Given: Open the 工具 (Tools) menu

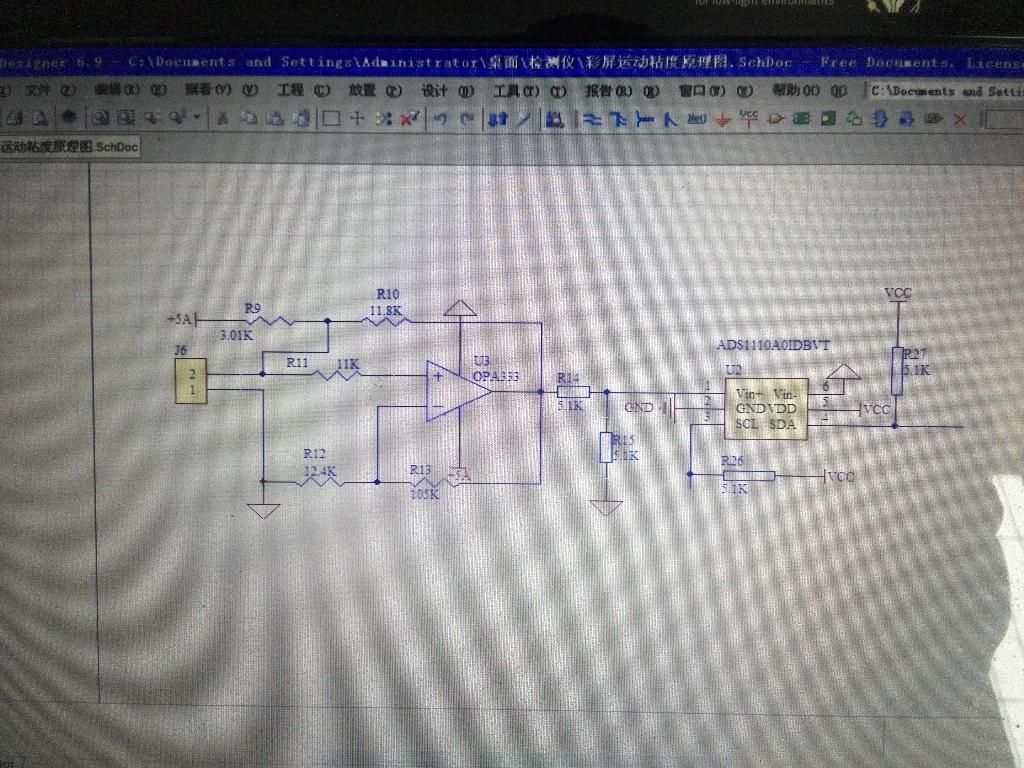Looking at the screenshot, I should (x=529, y=91).
